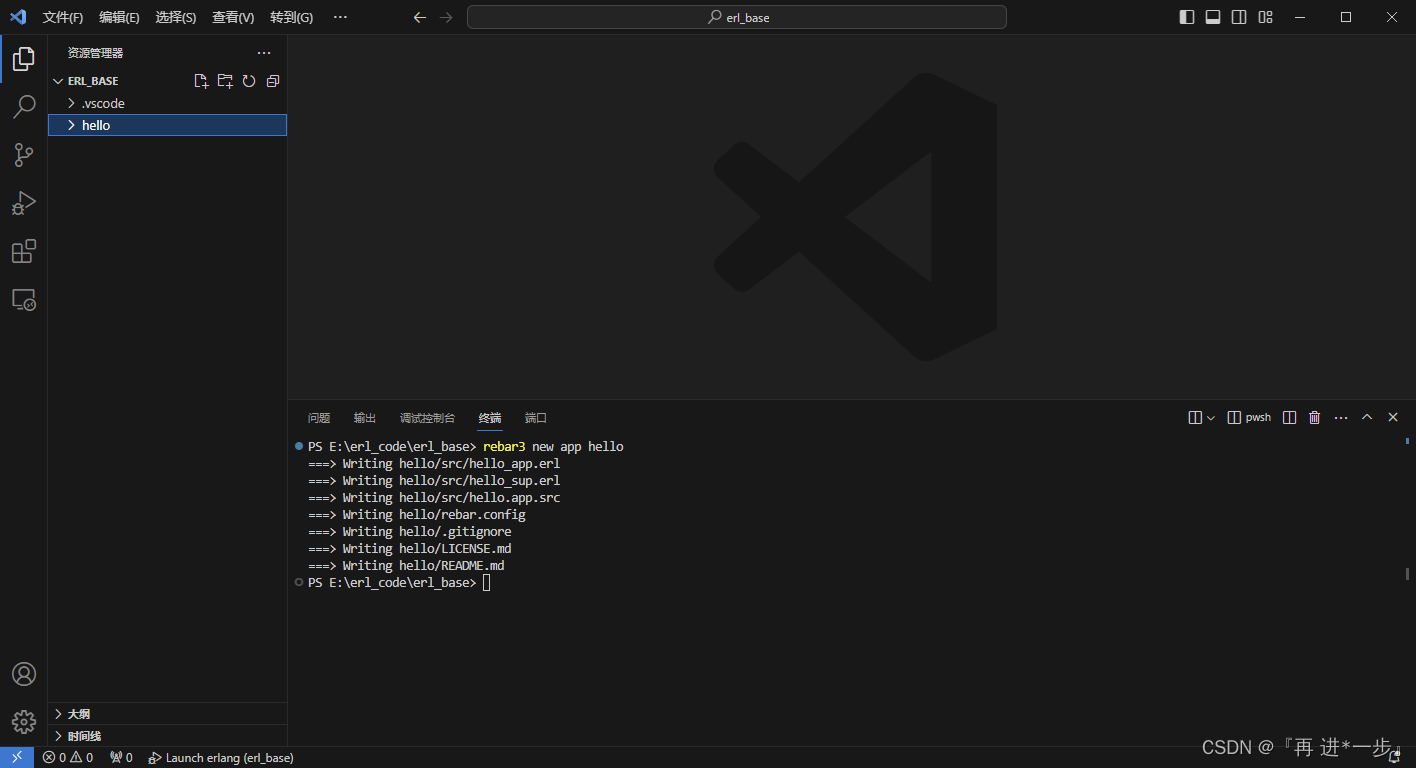Screen dimensions: 1416x768
Task: Open the Manage gear menu
Action: 24,722
